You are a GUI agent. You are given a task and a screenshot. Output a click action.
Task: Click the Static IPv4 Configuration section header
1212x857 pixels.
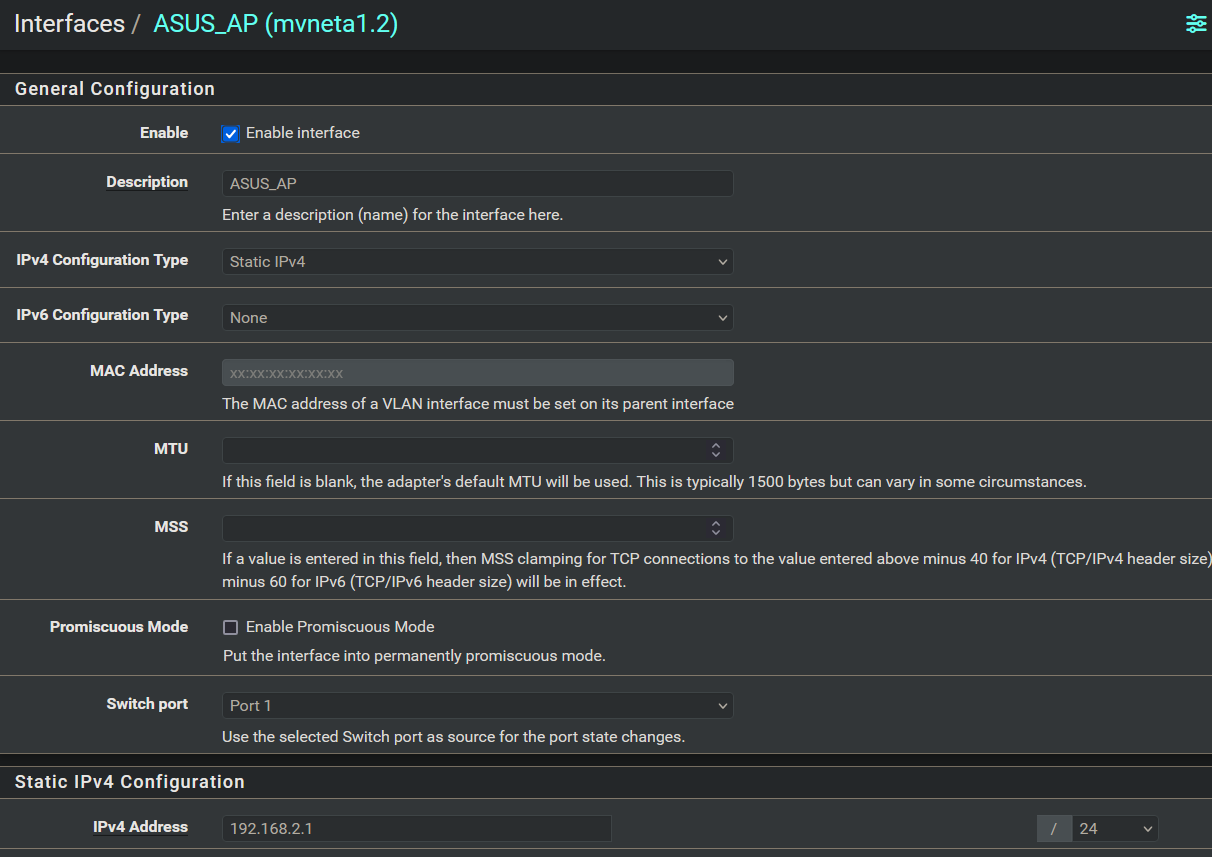pos(130,782)
